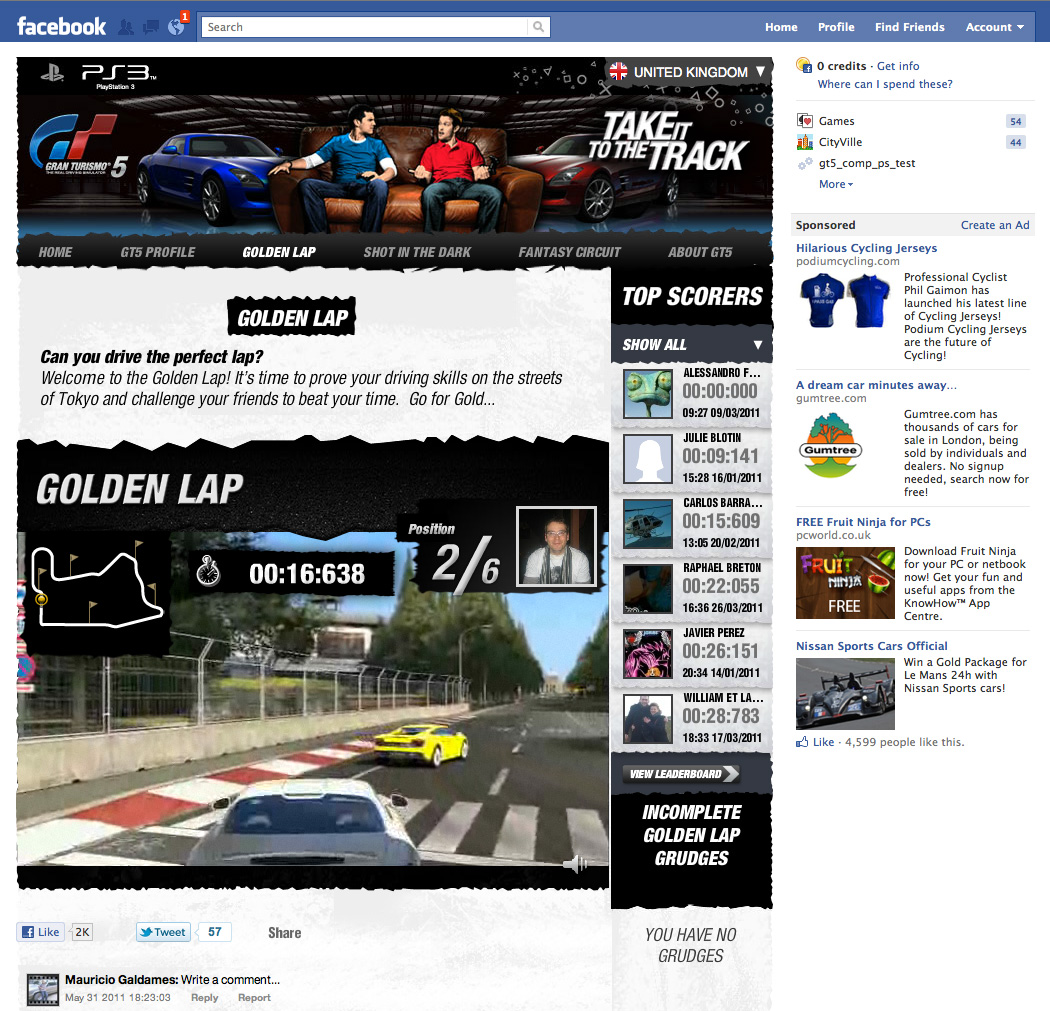Open the Profile page
The height and width of the screenshot is (1011, 1050).
pyautogui.click(x=836, y=27)
